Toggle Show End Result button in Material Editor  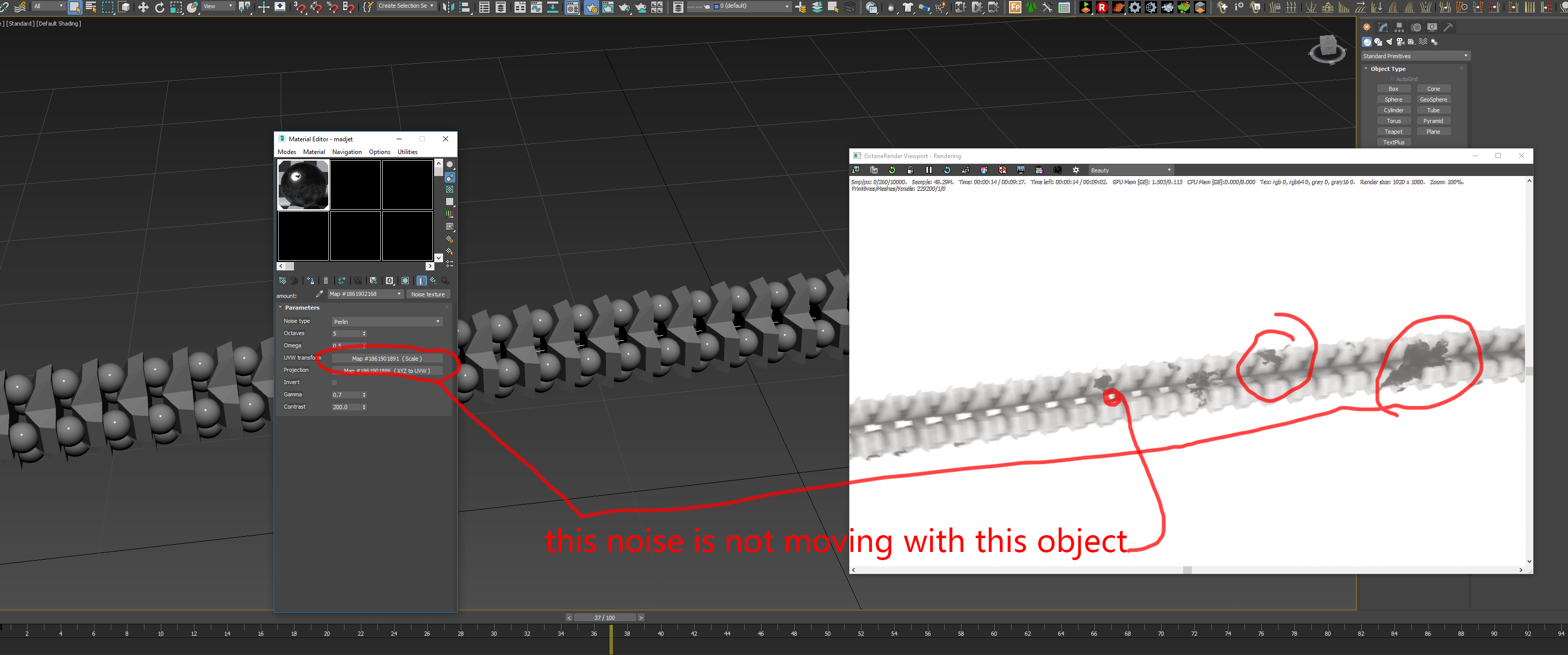[421, 281]
